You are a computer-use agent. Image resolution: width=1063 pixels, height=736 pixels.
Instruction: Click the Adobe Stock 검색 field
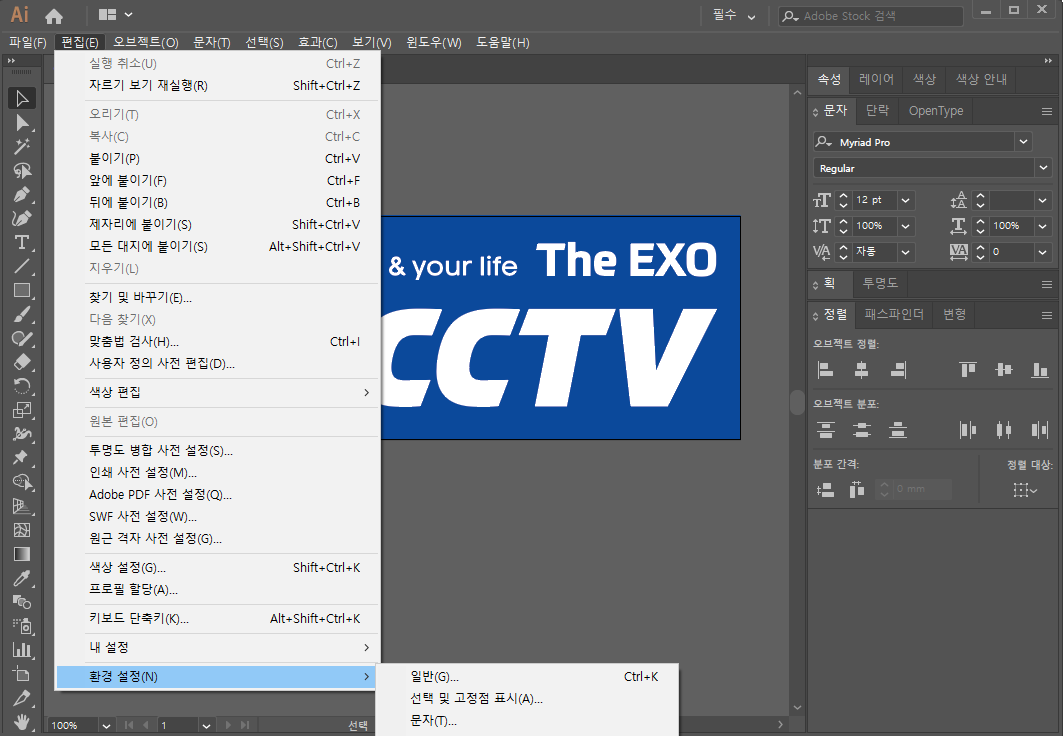point(871,16)
